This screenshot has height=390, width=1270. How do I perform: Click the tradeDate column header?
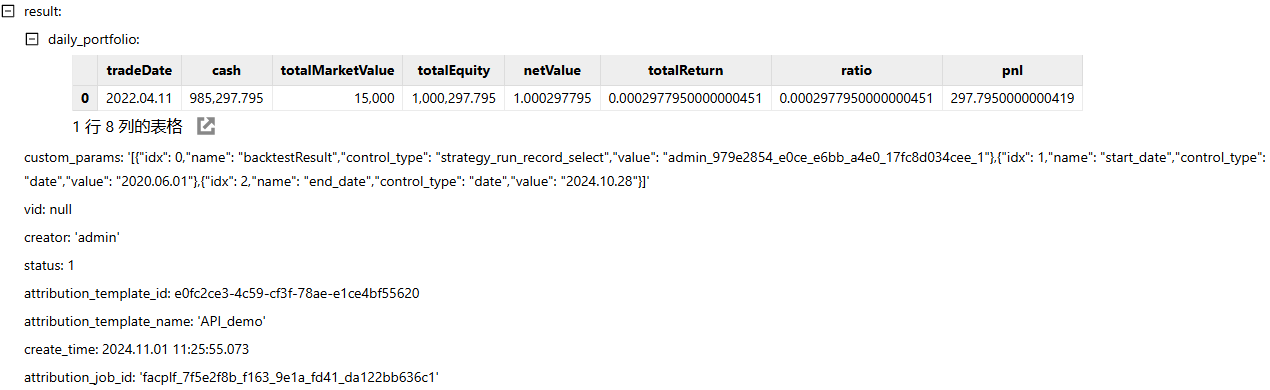(x=140, y=70)
